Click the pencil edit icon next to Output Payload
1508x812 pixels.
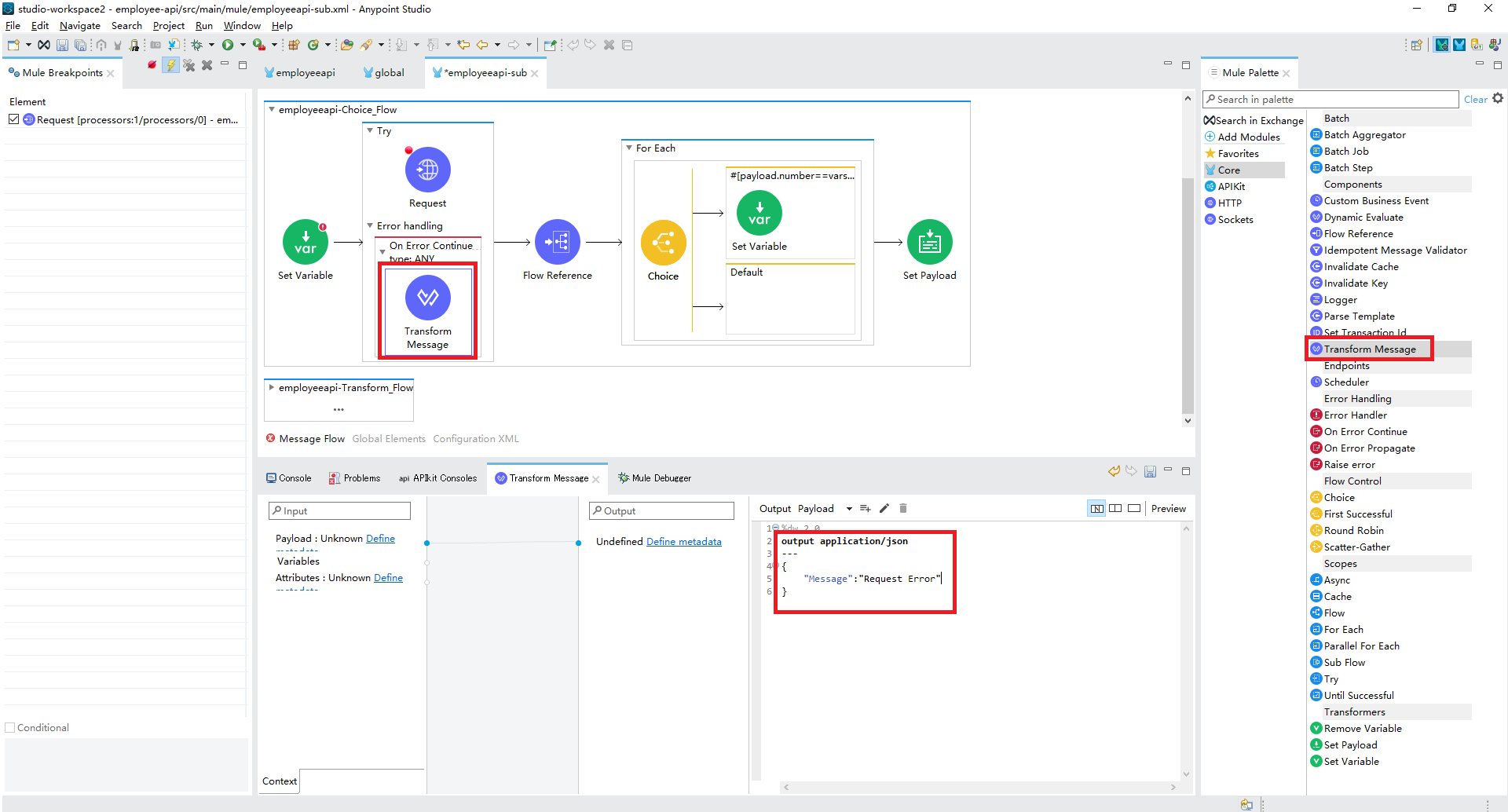click(x=884, y=508)
